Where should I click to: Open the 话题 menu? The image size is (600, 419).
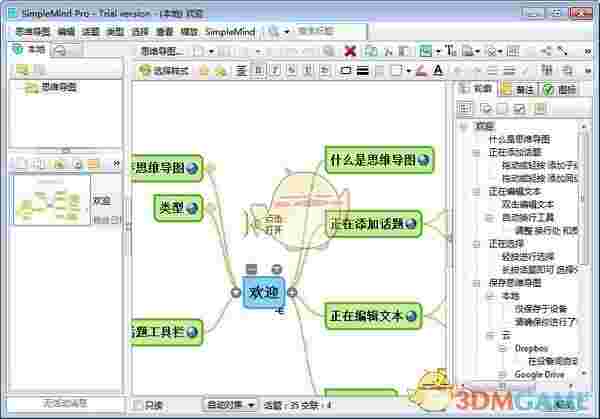pyautogui.click(x=91, y=32)
